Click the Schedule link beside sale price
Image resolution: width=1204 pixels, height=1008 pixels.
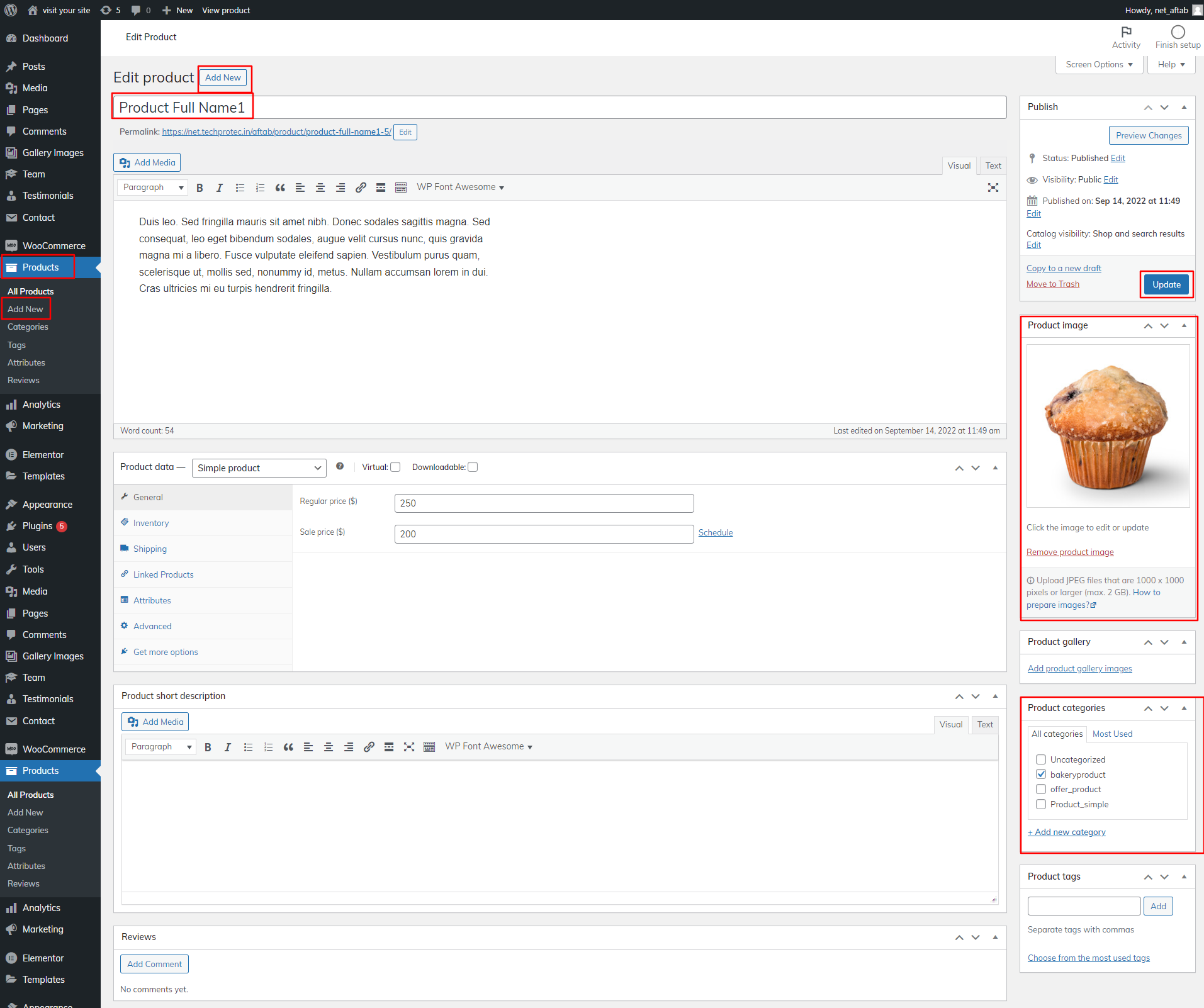(x=715, y=532)
